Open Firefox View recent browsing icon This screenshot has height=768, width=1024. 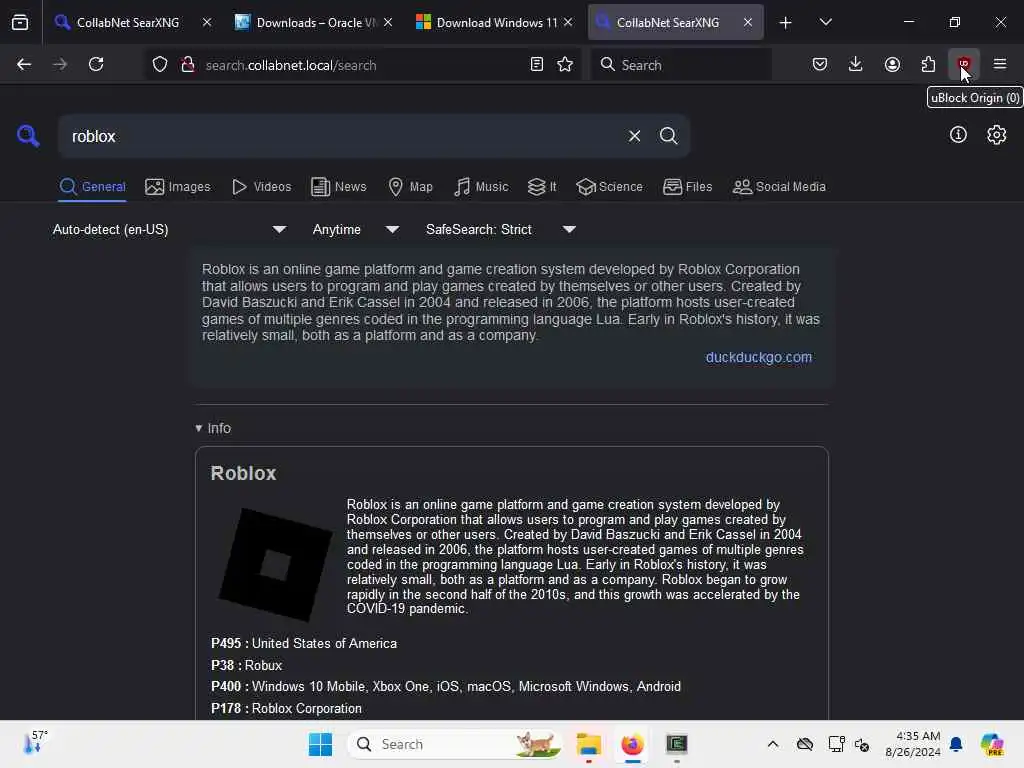click(x=20, y=22)
